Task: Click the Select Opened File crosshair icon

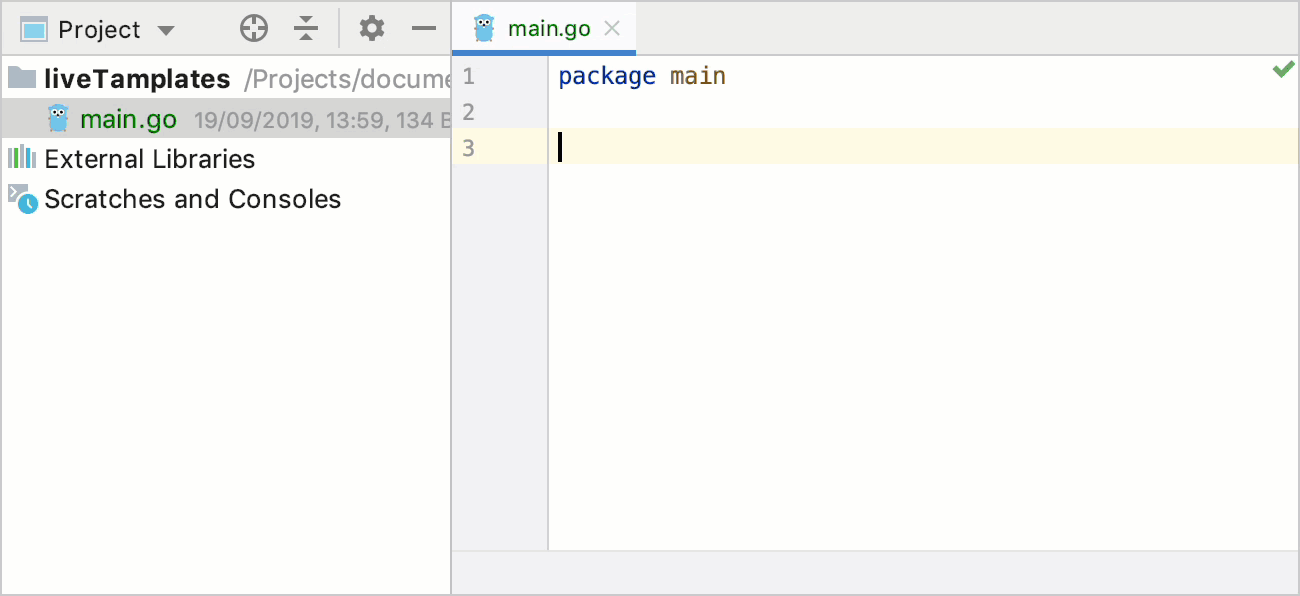Action: 253,28
